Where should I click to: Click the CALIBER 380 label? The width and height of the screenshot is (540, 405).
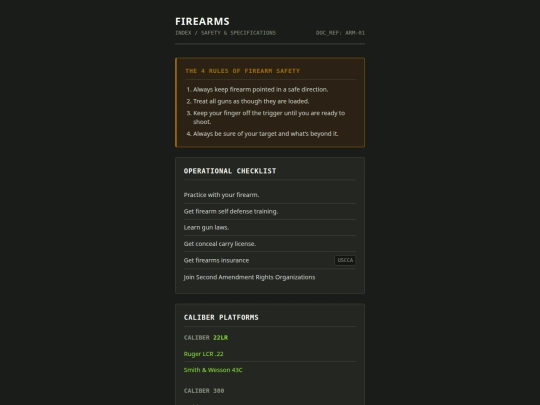click(204, 391)
